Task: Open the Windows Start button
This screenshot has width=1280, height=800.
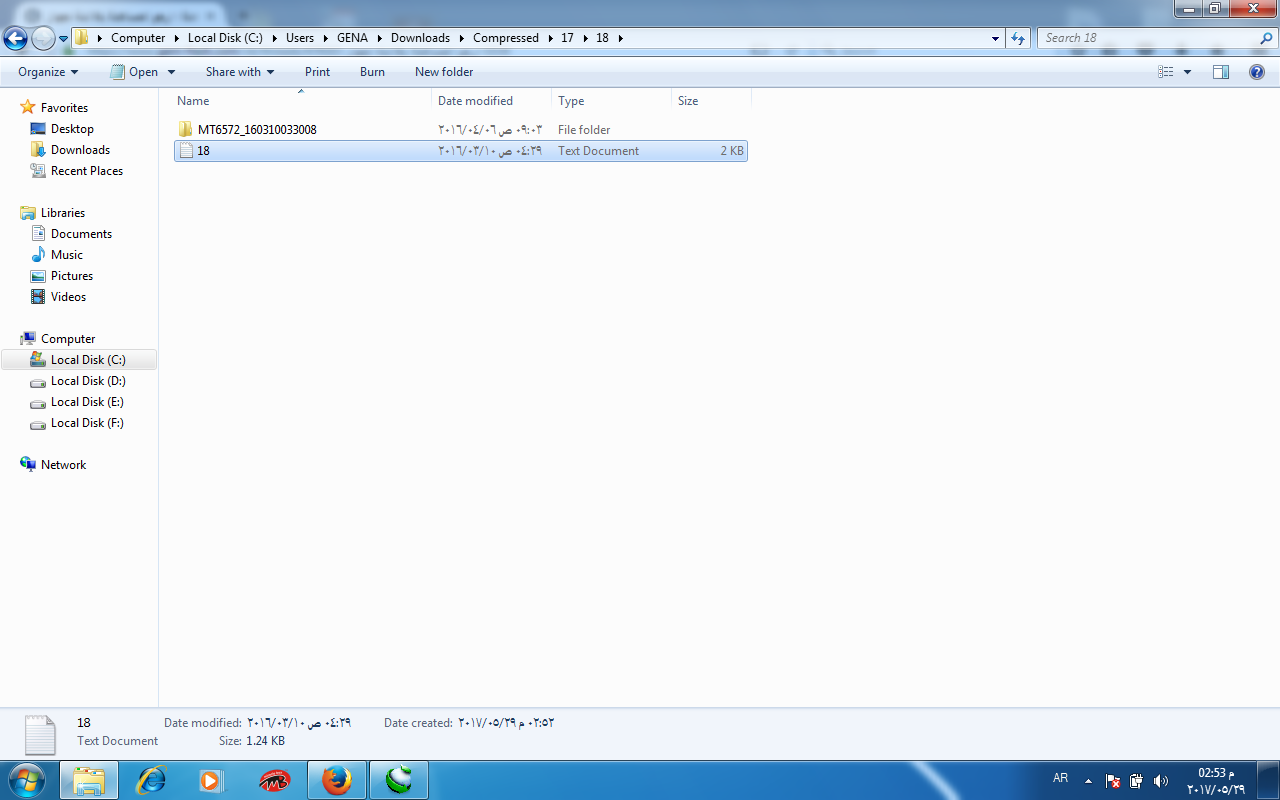Action: [27, 779]
